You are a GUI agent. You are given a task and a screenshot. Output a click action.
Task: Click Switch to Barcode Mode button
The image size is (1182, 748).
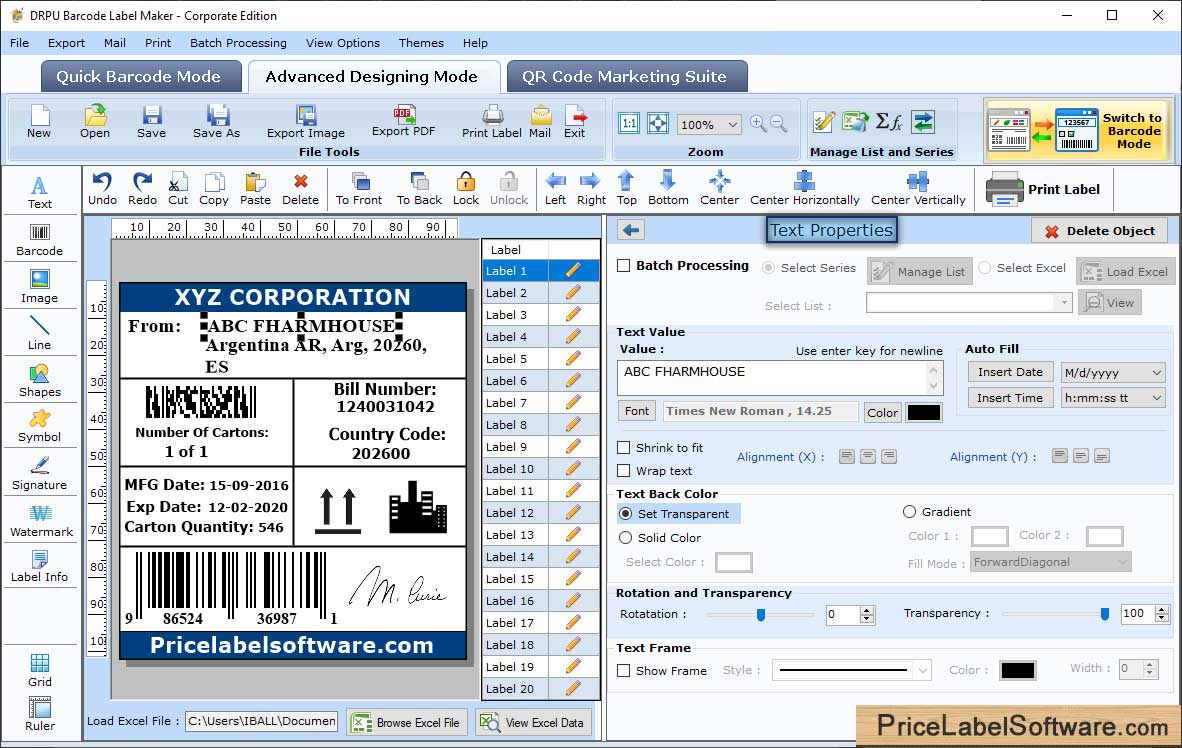click(x=1079, y=130)
